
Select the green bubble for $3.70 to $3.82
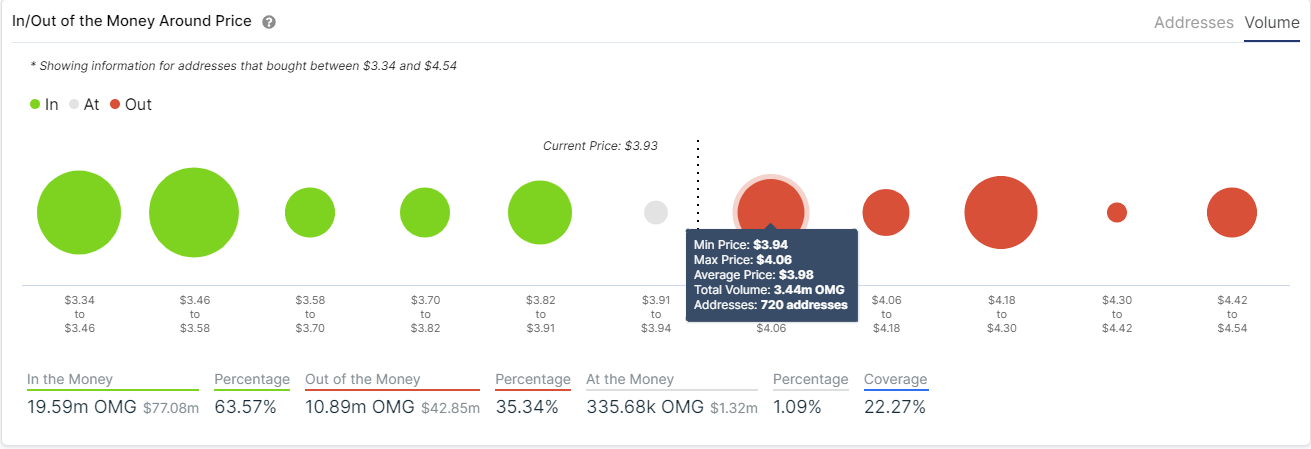click(425, 213)
